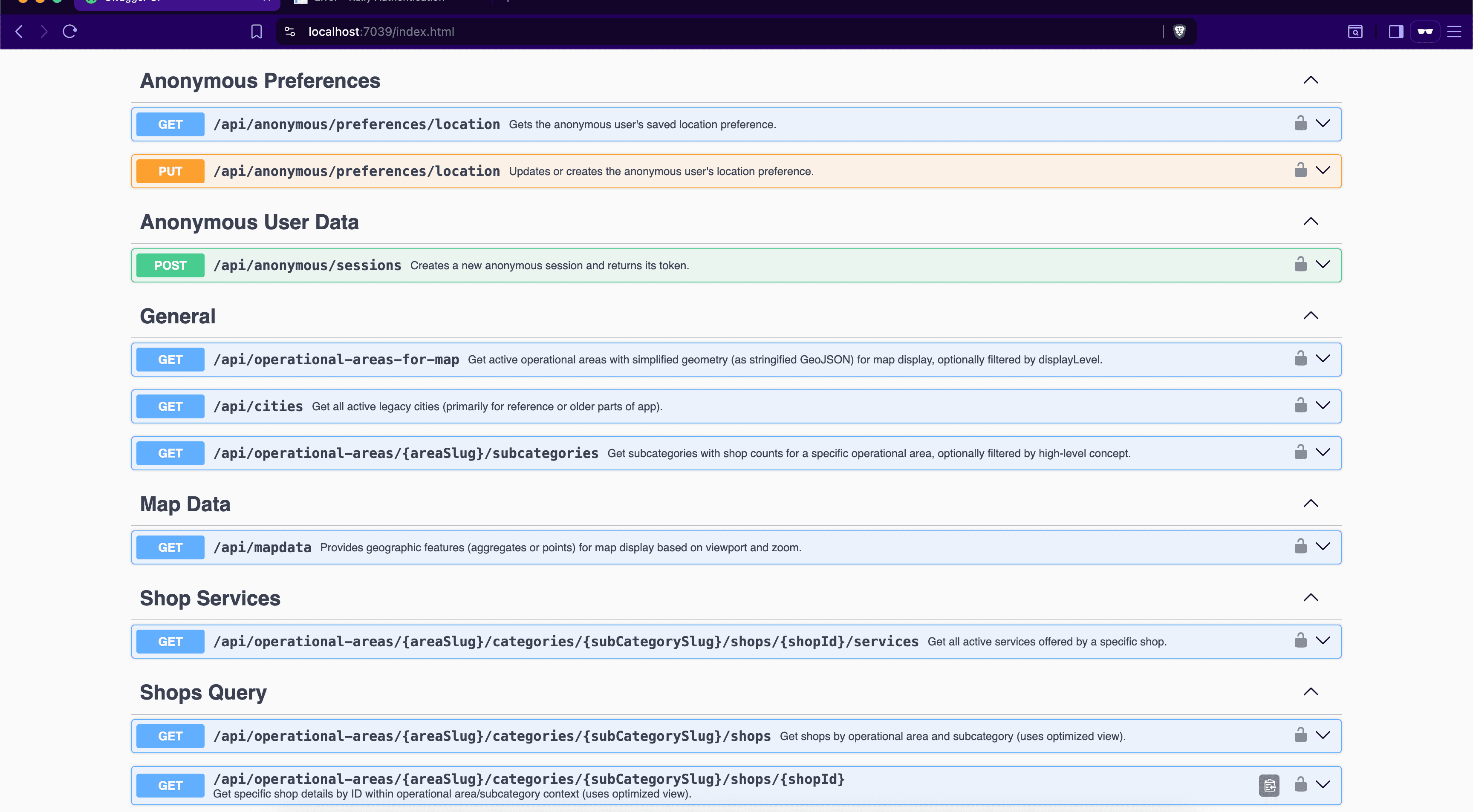
Task: Click the Shop Services section heading
Action: click(x=211, y=598)
